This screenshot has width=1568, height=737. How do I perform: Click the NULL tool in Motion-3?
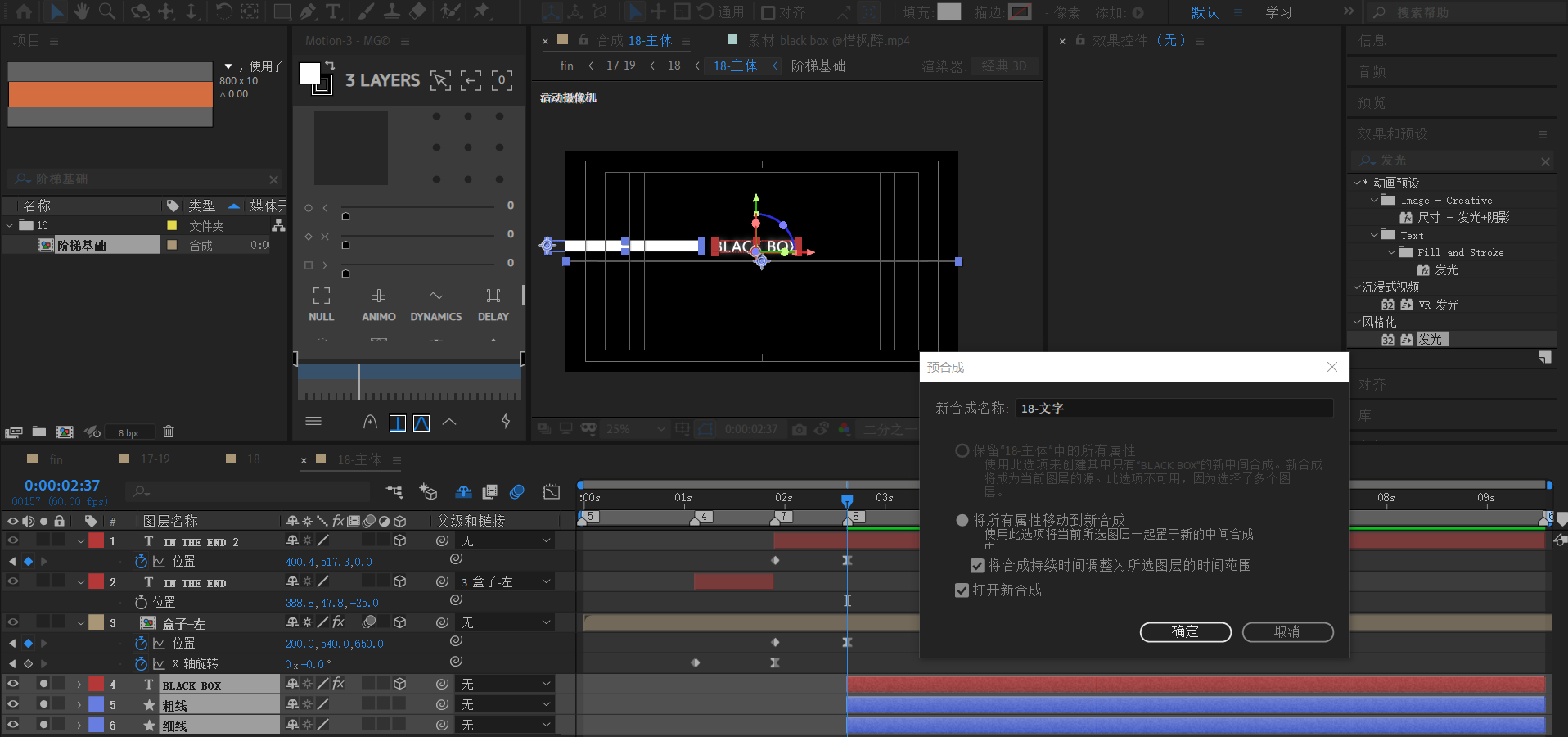point(322,304)
